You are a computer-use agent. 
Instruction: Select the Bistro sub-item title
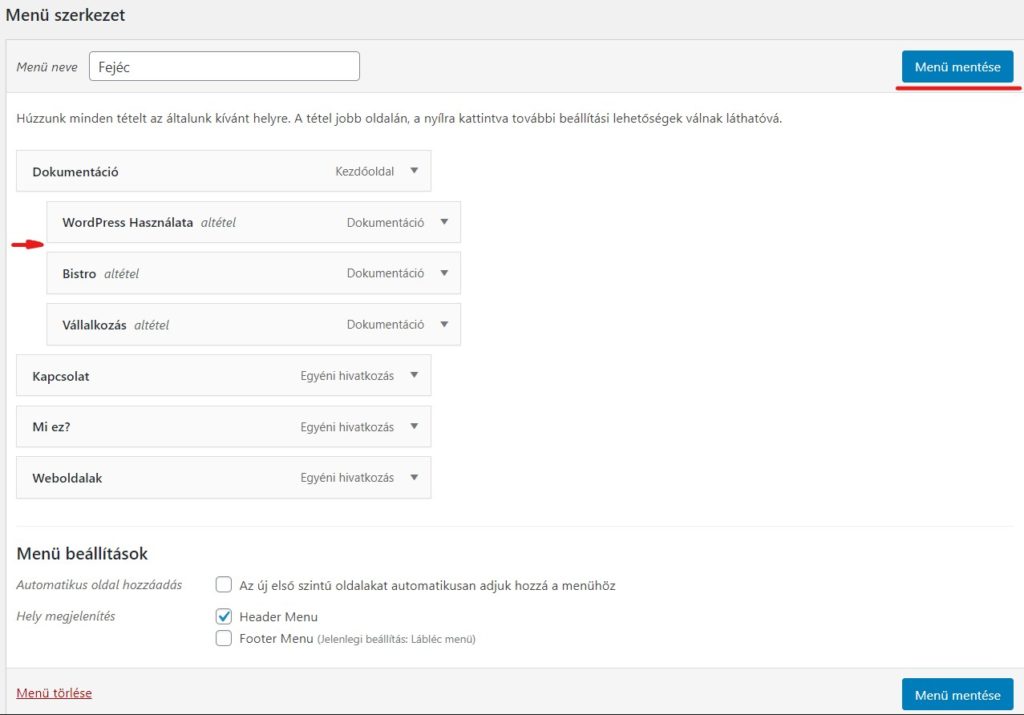79,274
